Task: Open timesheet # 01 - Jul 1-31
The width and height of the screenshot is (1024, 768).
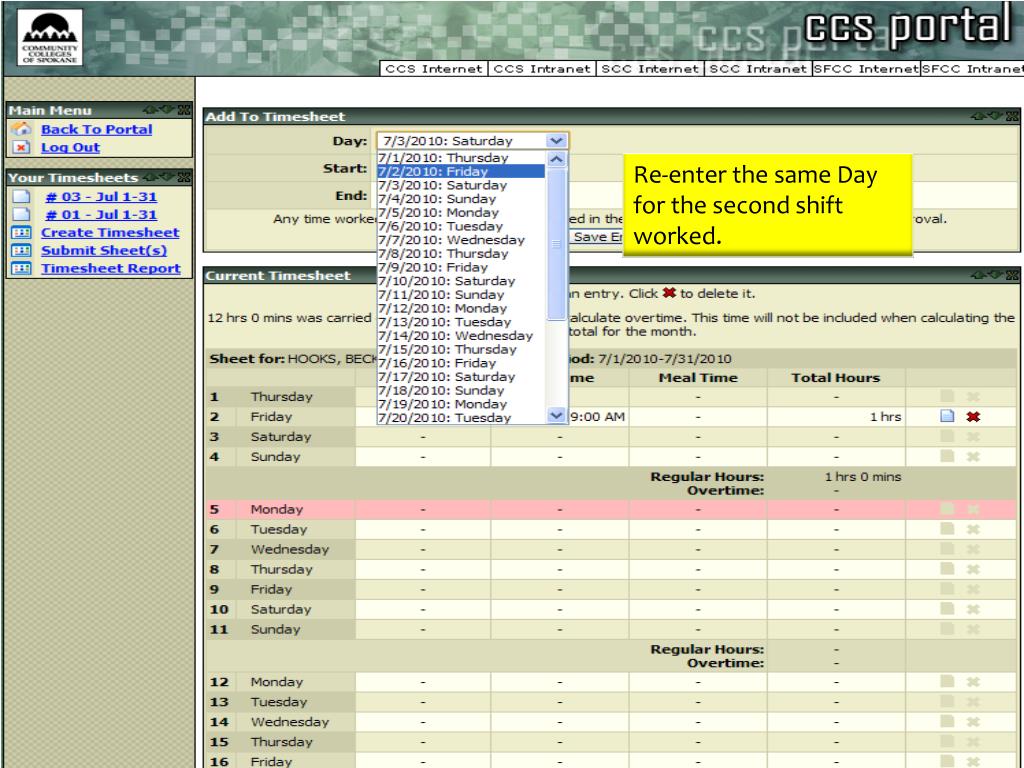Action: (101, 214)
